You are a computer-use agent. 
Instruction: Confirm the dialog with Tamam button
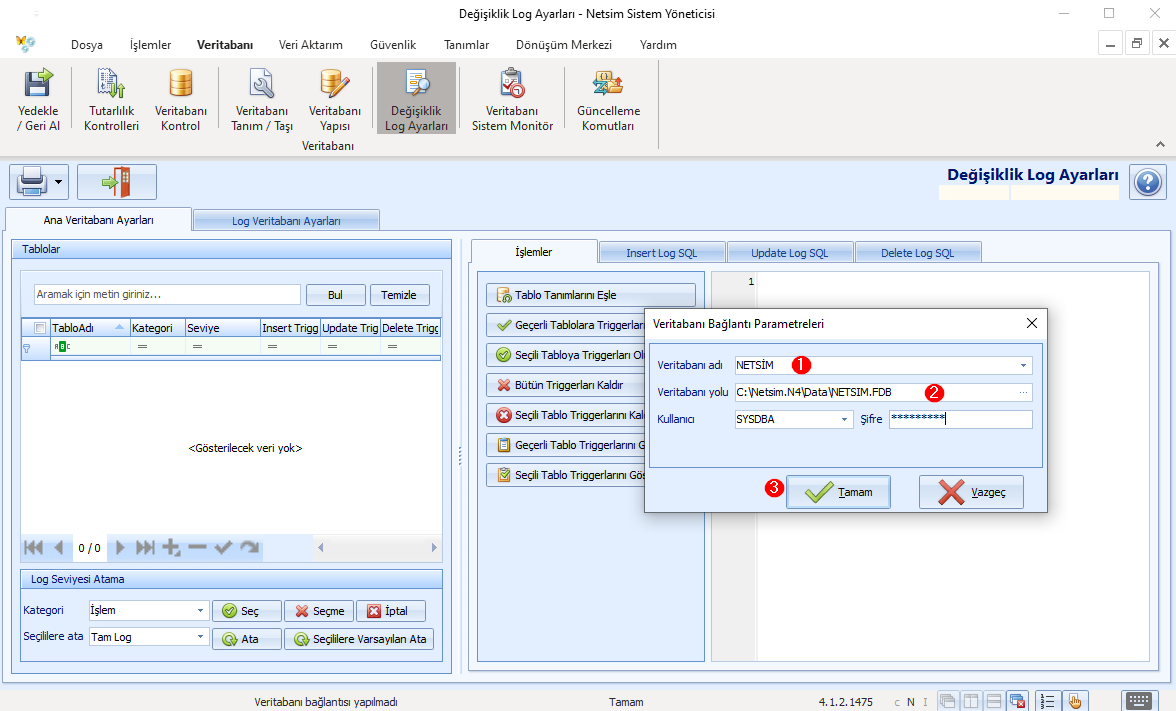click(838, 492)
